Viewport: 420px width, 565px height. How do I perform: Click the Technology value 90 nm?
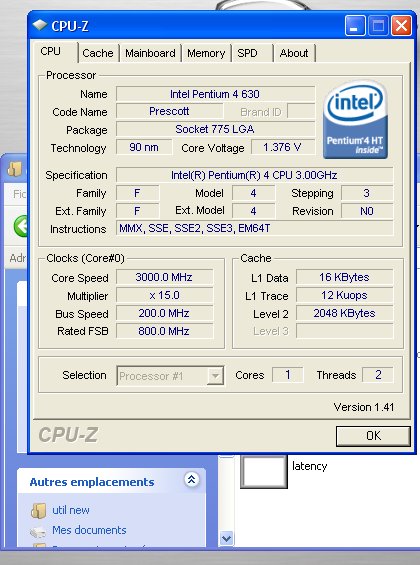[x=144, y=147]
